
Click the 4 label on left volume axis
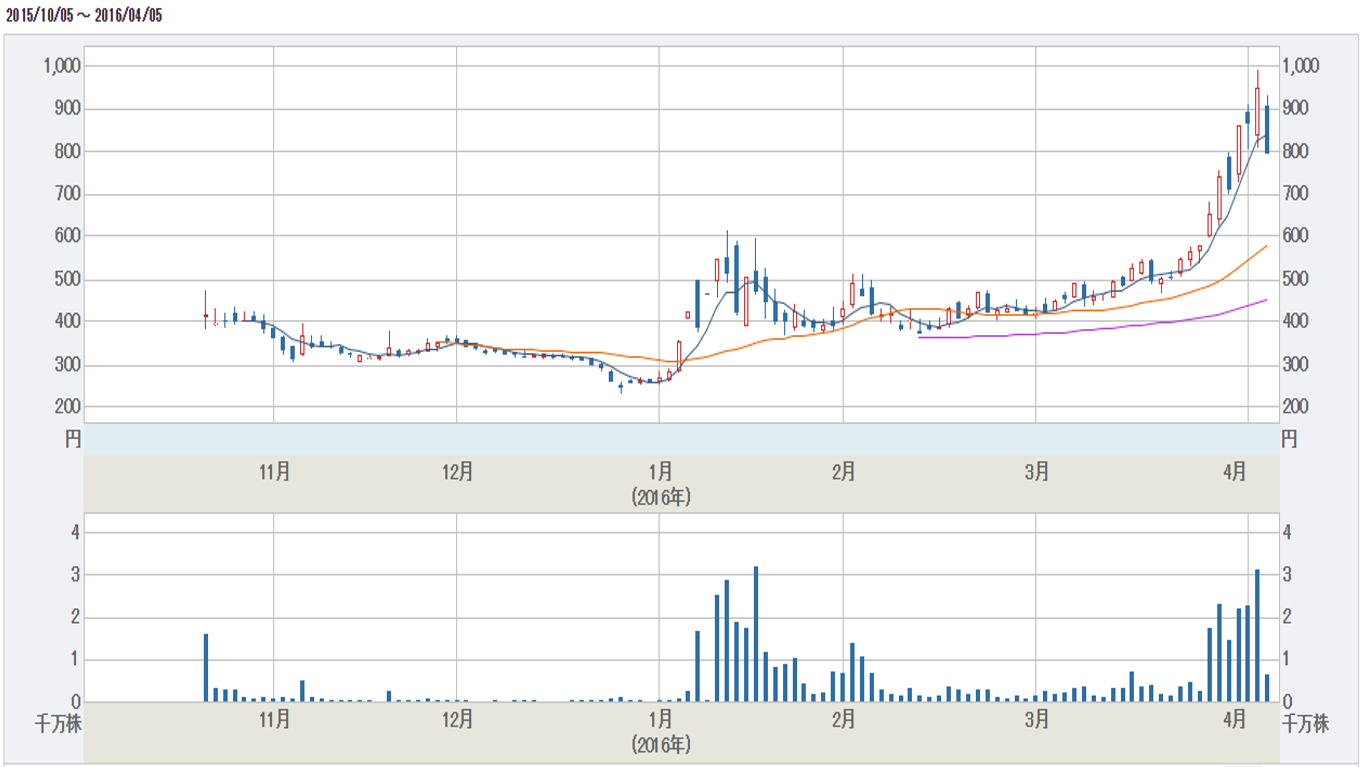[x=75, y=532]
